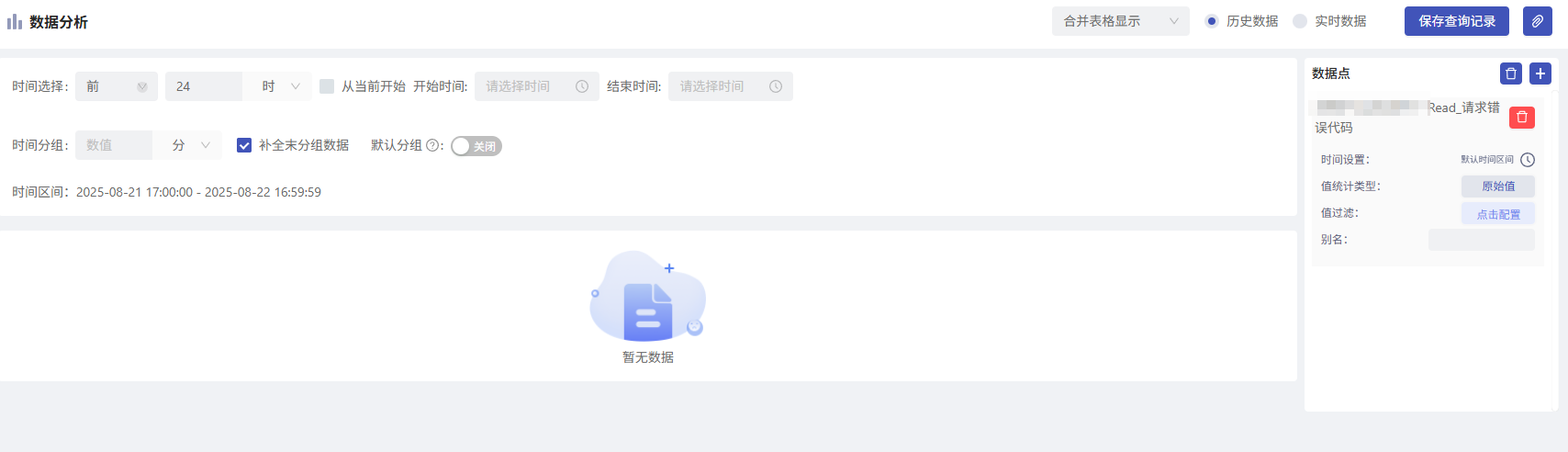This screenshot has width=1568, height=452.
Task: Select the 实时数据 radio button
Action: tap(1300, 21)
